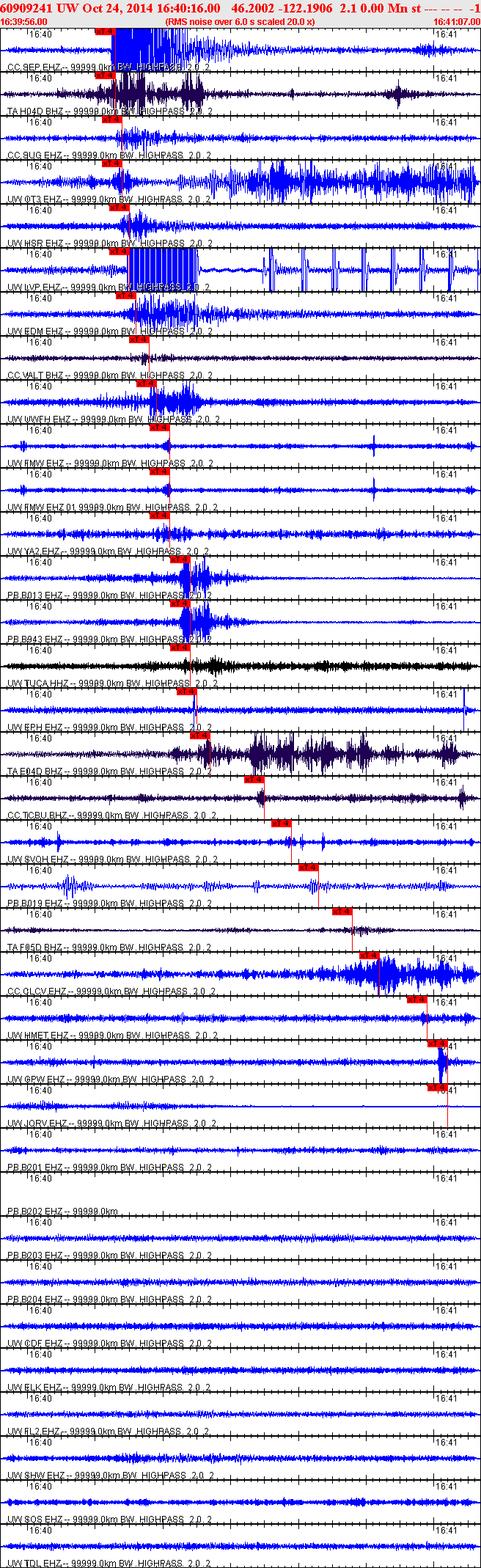The height and width of the screenshot is (1568, 481).
Task: Select the UW ELK EHZ station label
Action: click(109, 1388)
